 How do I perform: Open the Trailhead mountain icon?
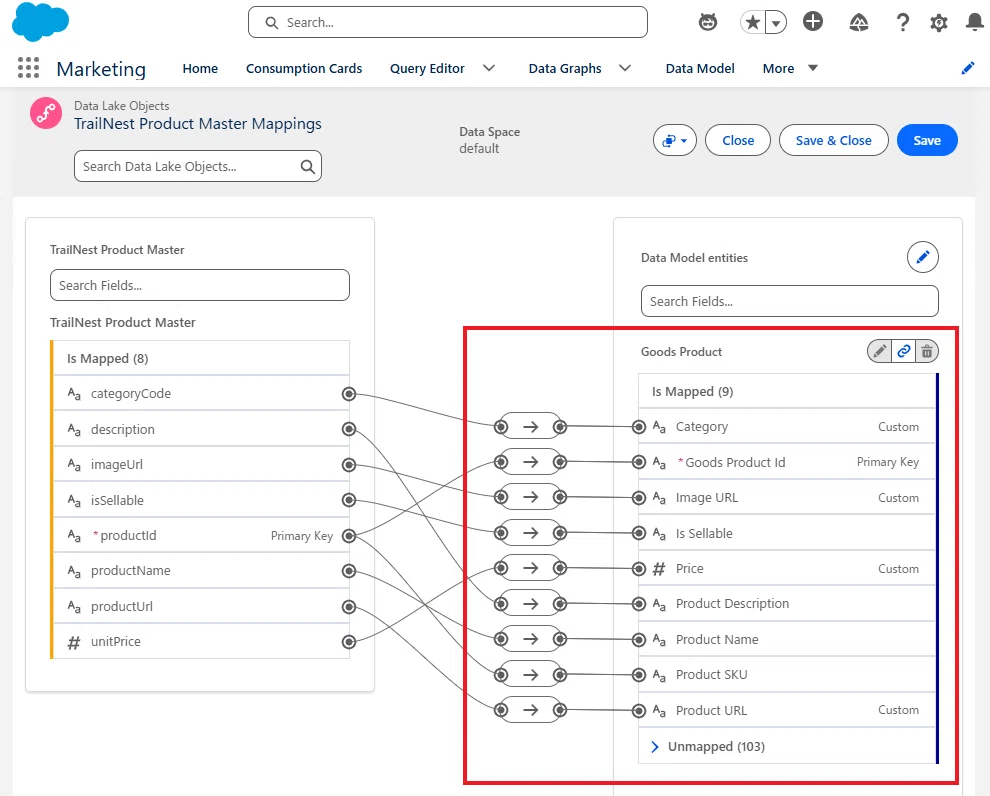[x=859, y=23]
